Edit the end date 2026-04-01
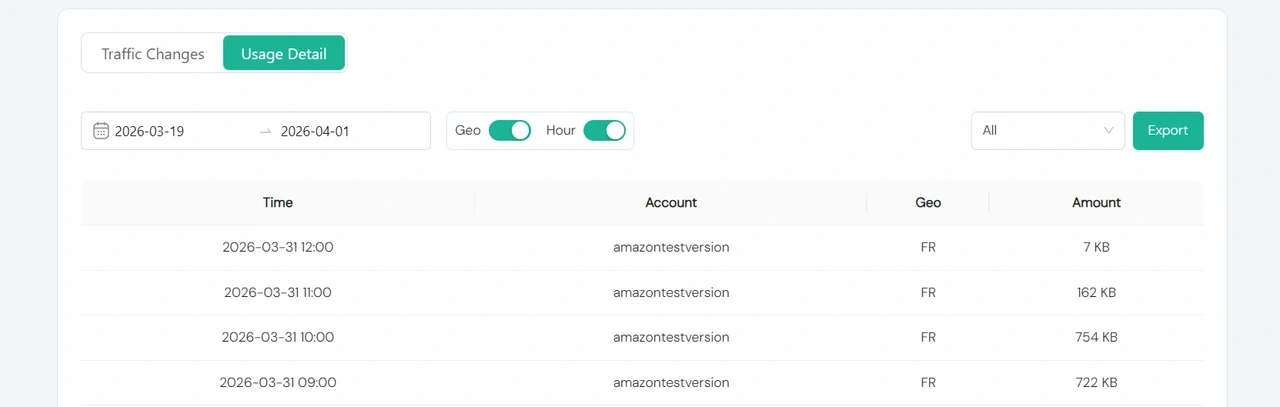This screenshot has width=1280, height=407. [x=315, y=131]
